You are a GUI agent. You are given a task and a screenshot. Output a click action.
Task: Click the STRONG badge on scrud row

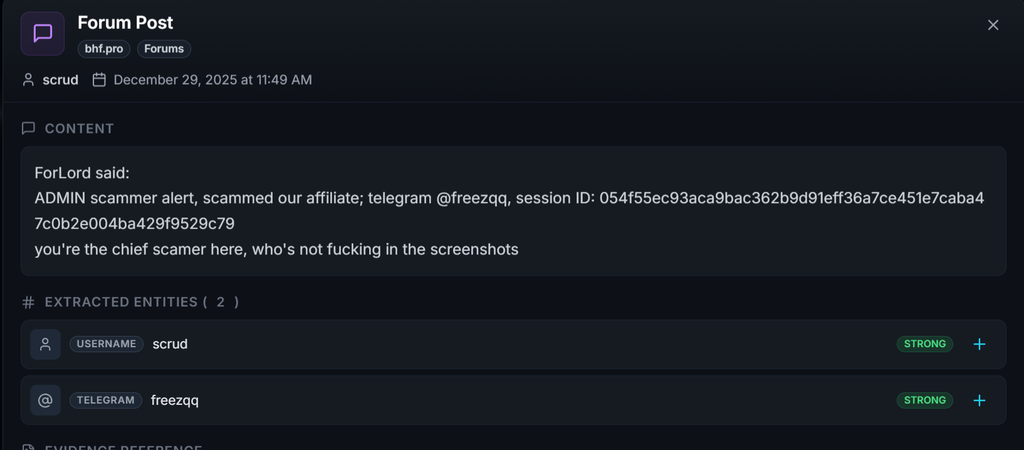pos(925,344)
